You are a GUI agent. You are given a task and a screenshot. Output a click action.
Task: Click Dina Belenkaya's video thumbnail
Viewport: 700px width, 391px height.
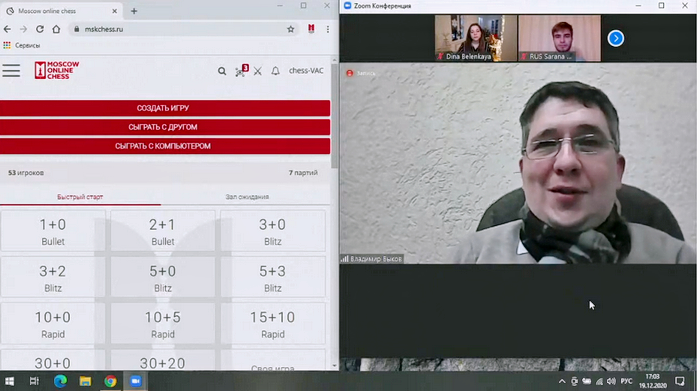(476, 38)
